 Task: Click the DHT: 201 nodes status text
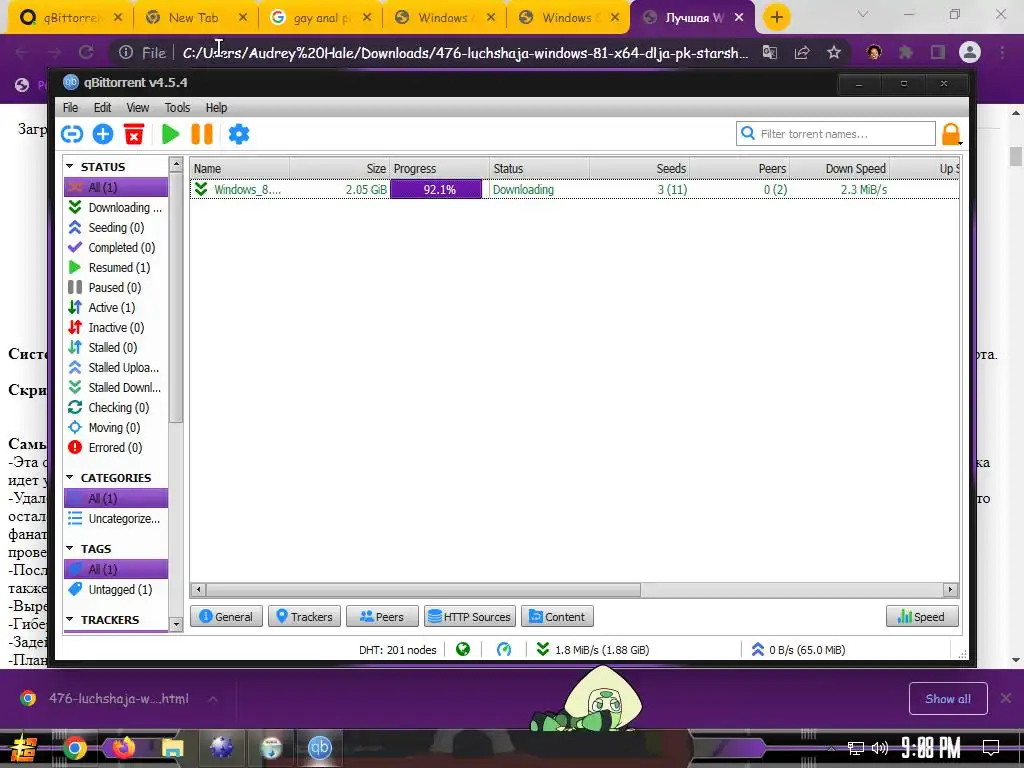pos(398,650)
